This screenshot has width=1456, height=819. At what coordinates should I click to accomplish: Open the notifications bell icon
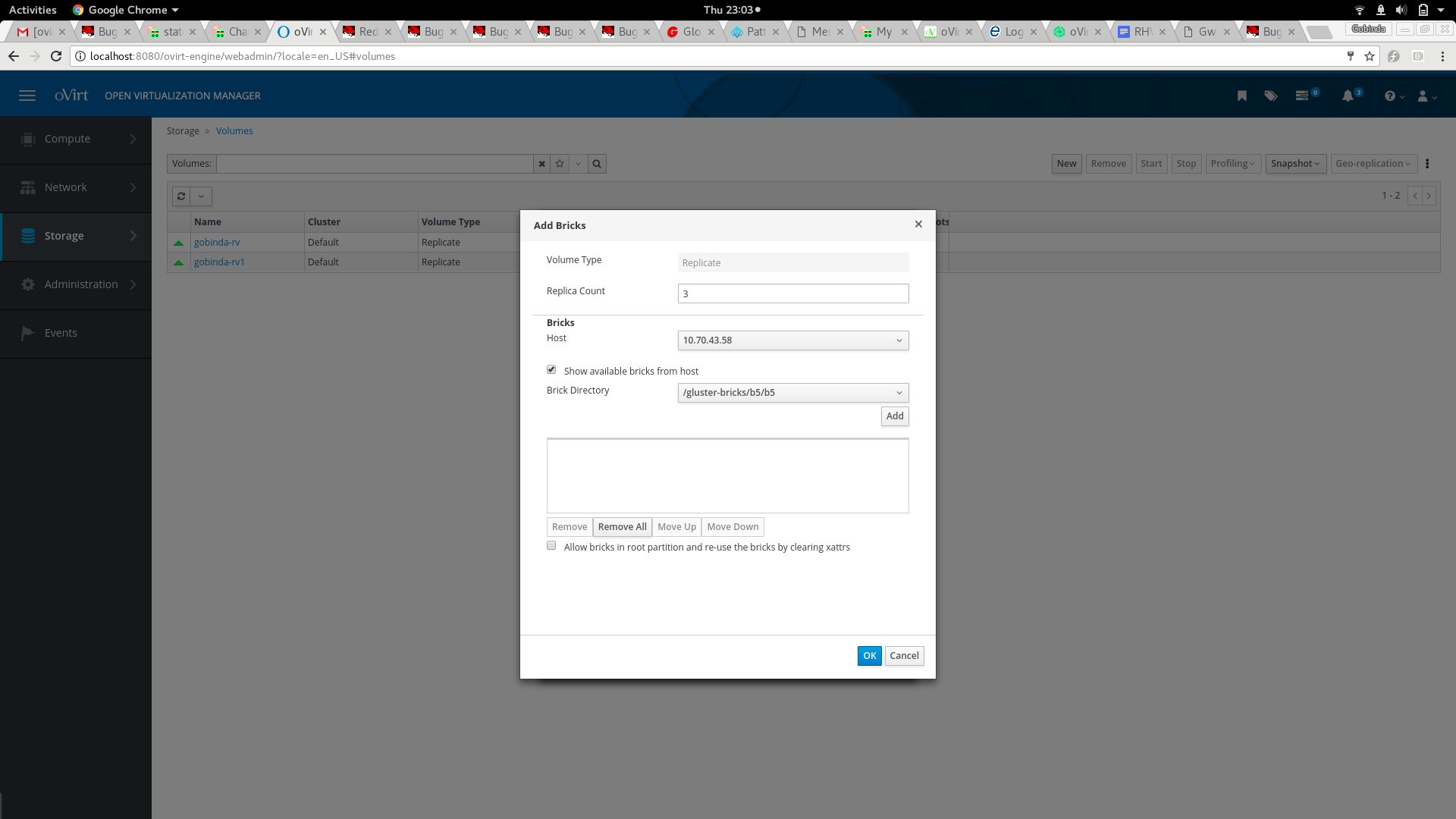click(1348, 96)
